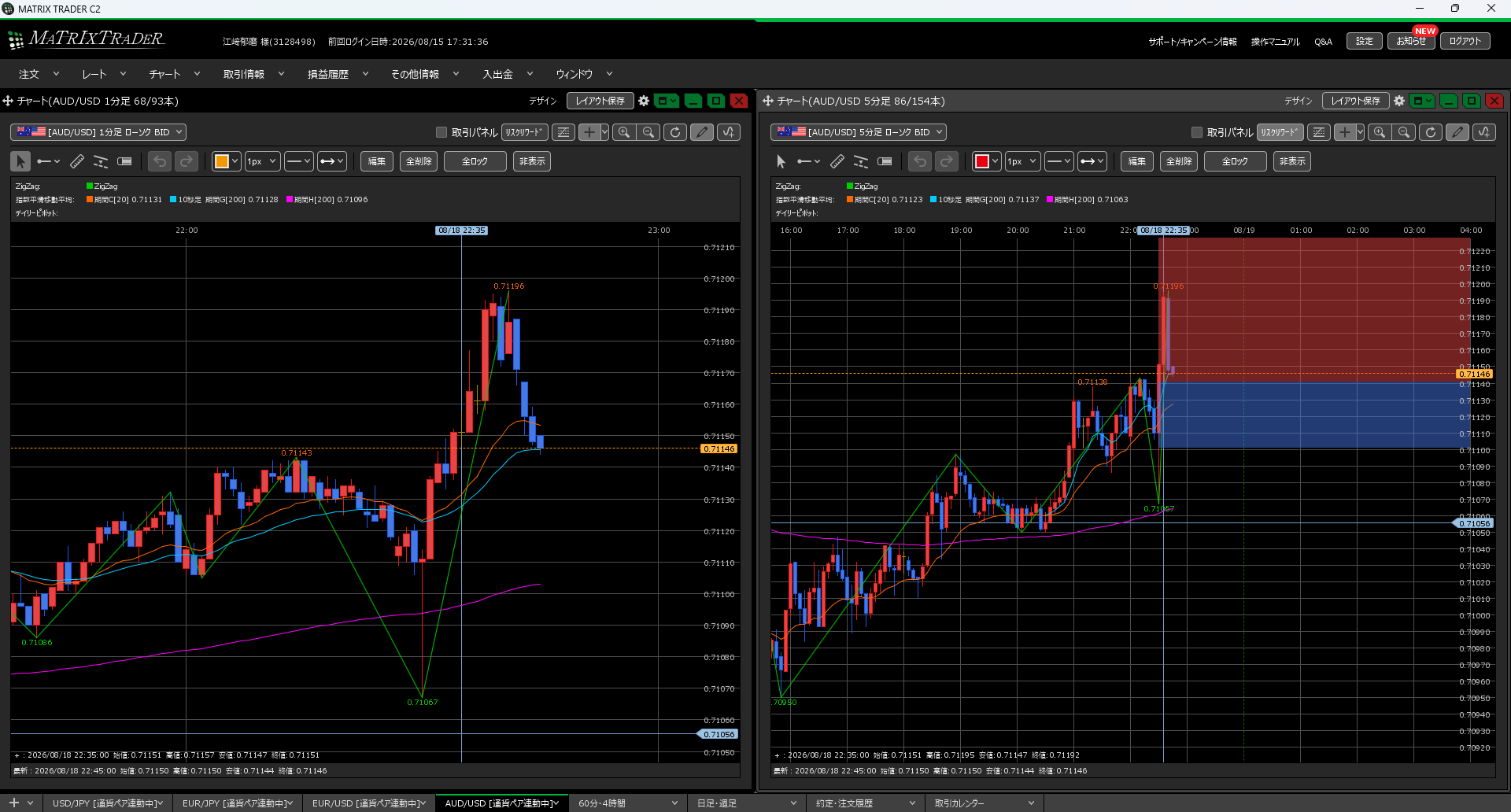Open add-indicator icon in 5分足 chart
This screenshot has width=1511, height=812.
1484,132
